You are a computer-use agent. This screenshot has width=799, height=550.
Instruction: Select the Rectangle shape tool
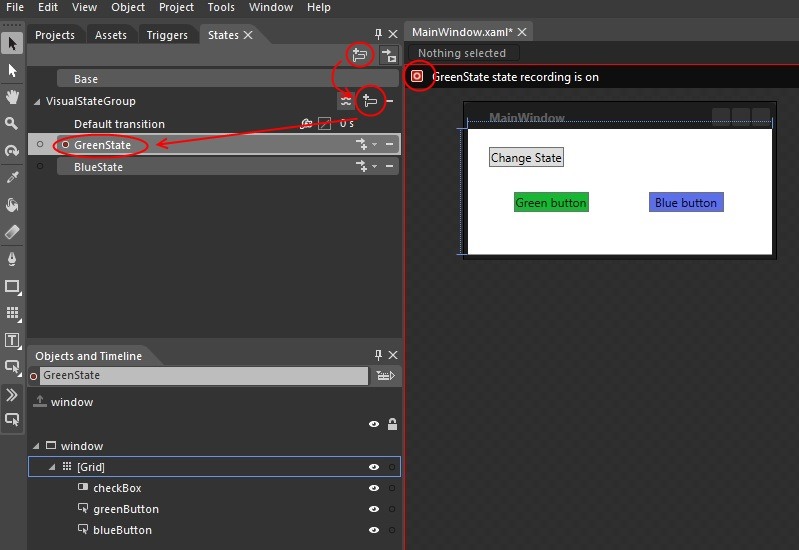click(x=13, y=287)
